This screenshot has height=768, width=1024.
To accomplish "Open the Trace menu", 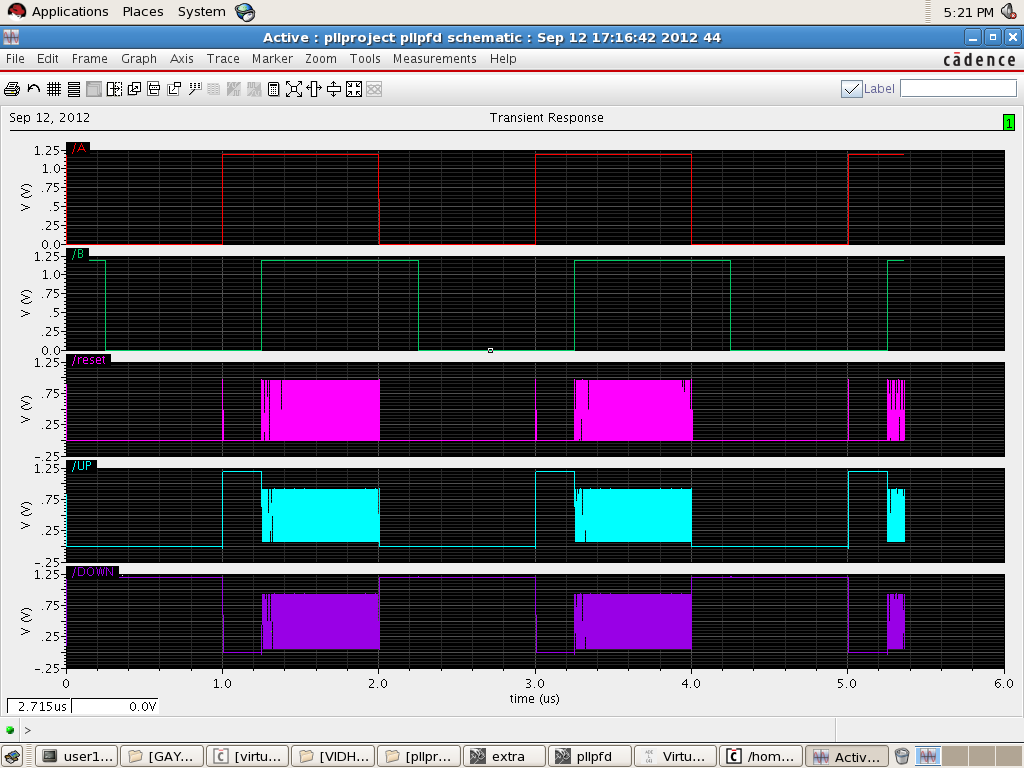I will tap(223, 59).
